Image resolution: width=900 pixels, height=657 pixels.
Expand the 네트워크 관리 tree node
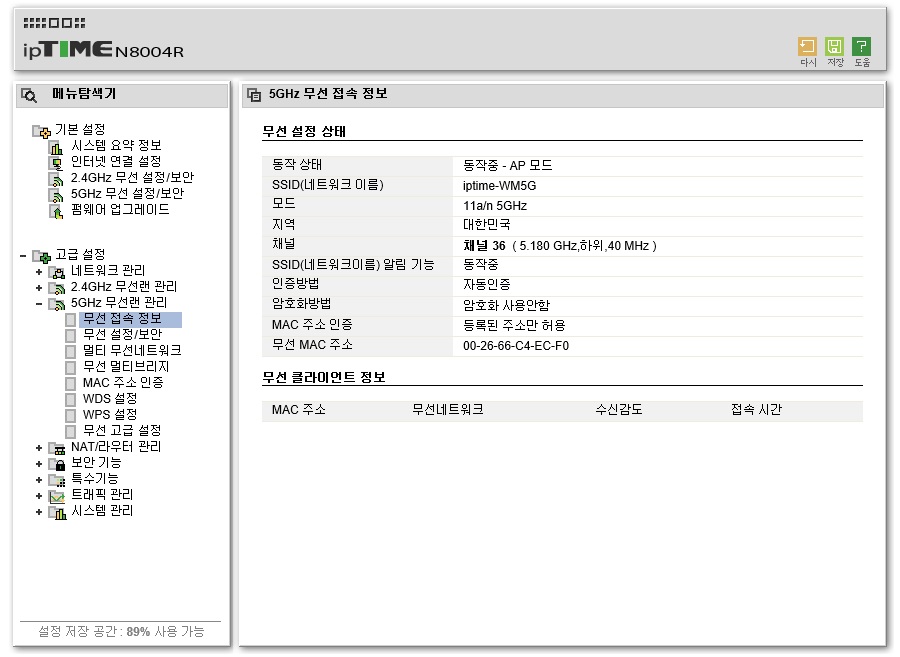(39, 271)
